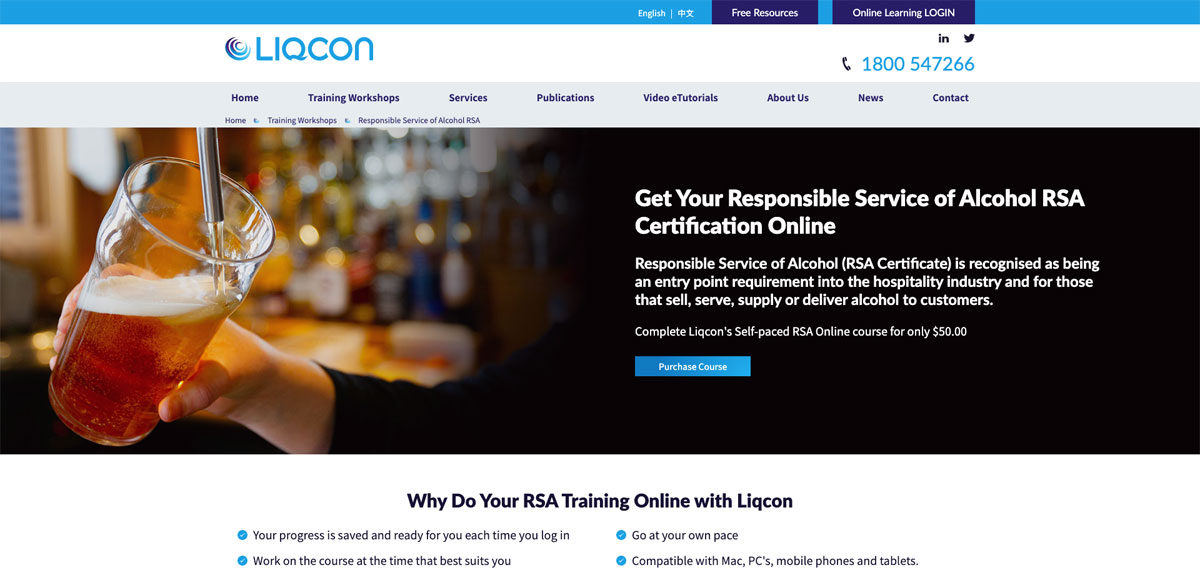Open Publications in navigation bar
Image resolution: width=1200 pixels, height=580 pixels.
(565, 98)
